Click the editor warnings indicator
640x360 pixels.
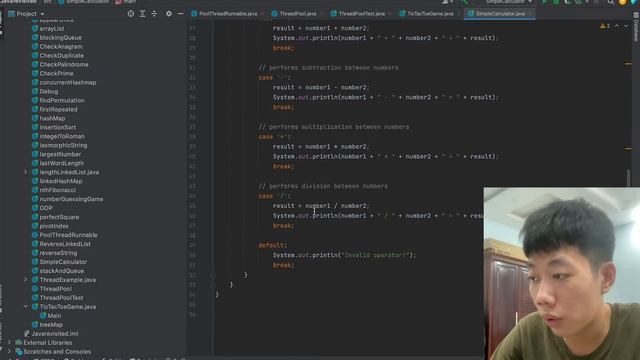click(x=605, y=26)
